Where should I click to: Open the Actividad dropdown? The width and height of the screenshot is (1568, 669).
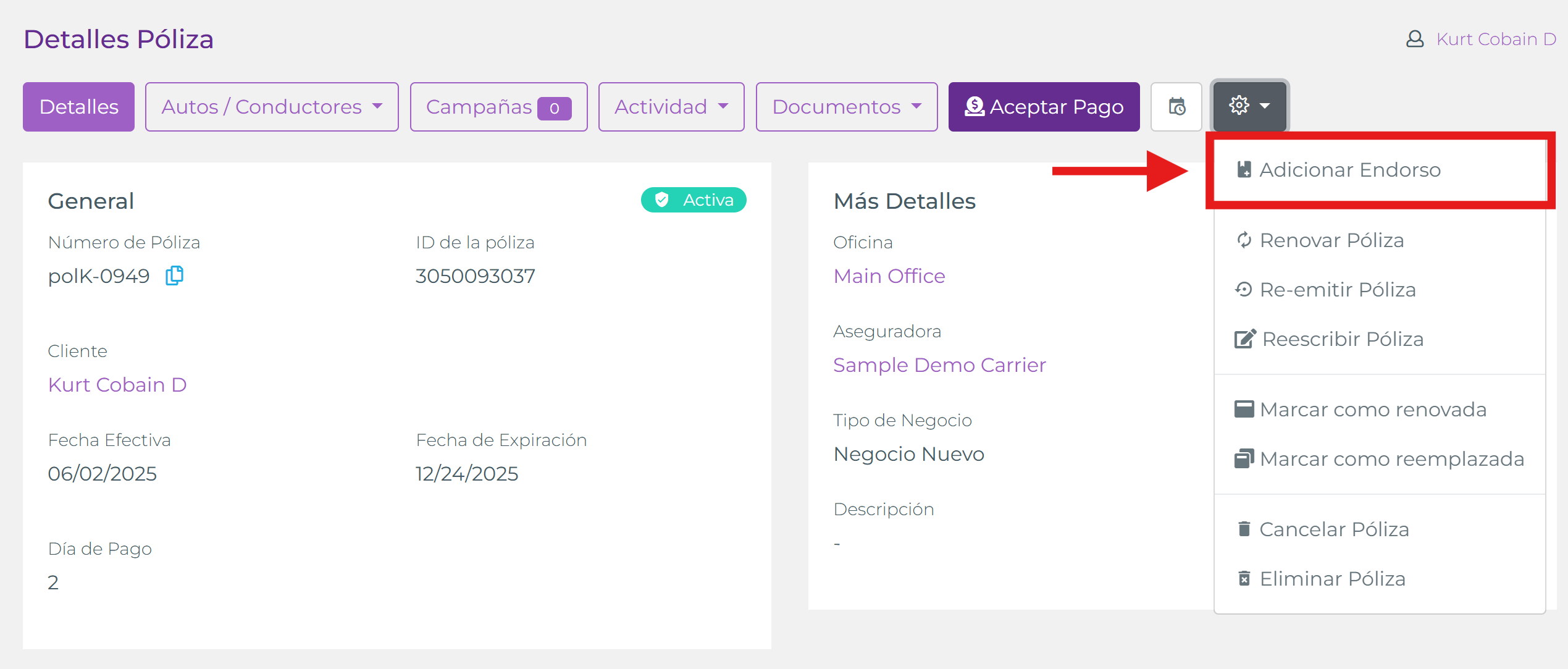[671, 107]
